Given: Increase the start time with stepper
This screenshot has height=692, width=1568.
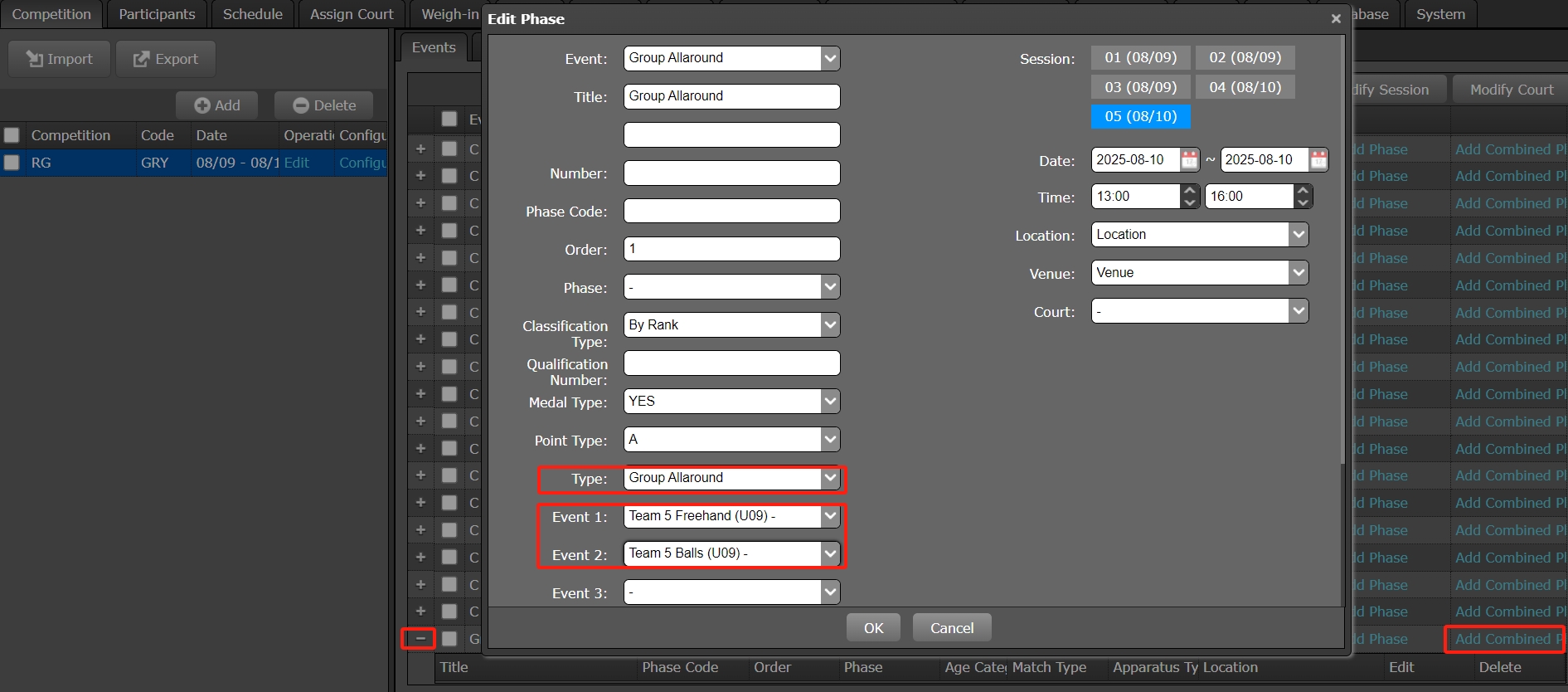Looking at the screenshot, I should [1190, 191].
